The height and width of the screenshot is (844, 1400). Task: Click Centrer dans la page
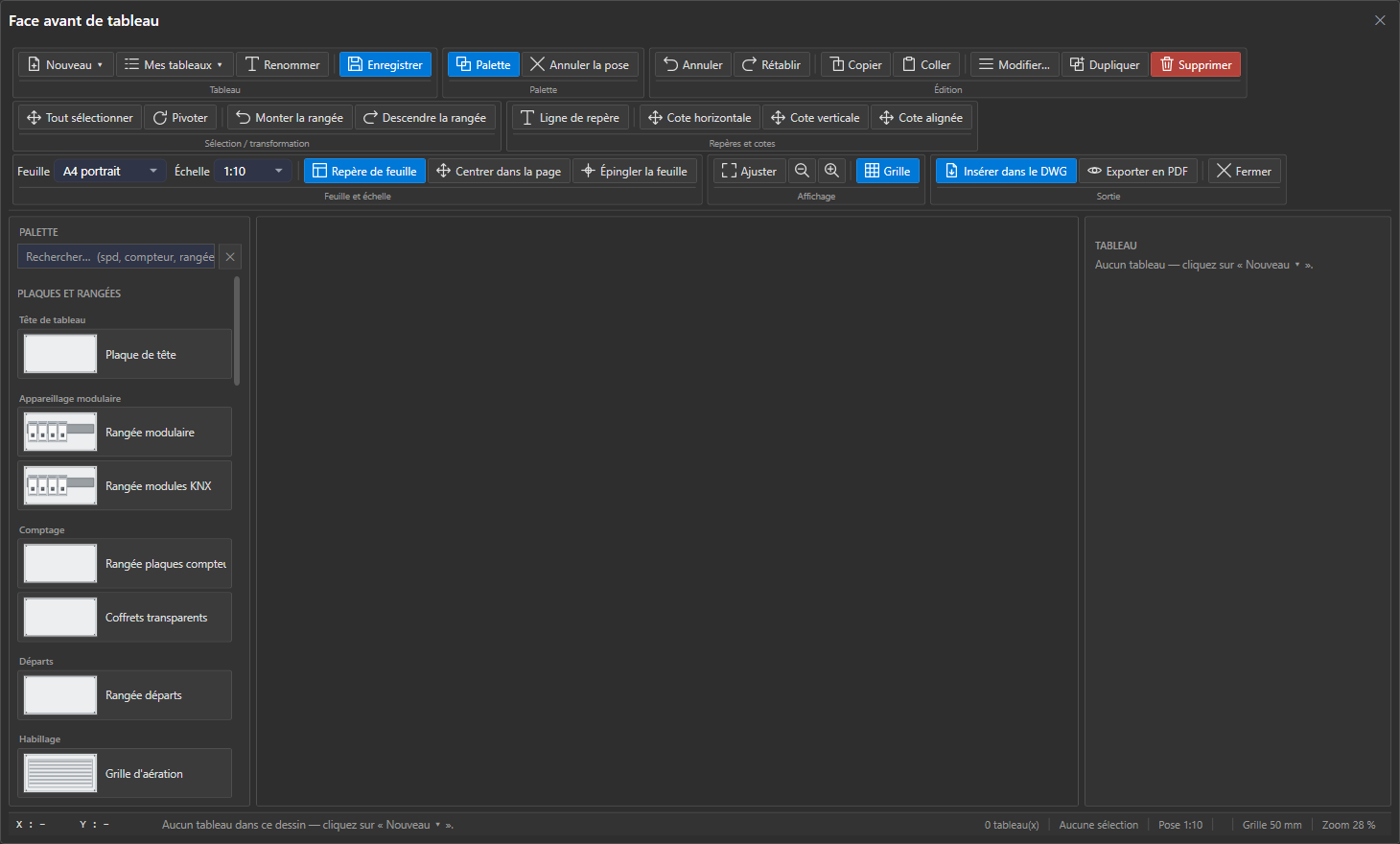(499, 171)
